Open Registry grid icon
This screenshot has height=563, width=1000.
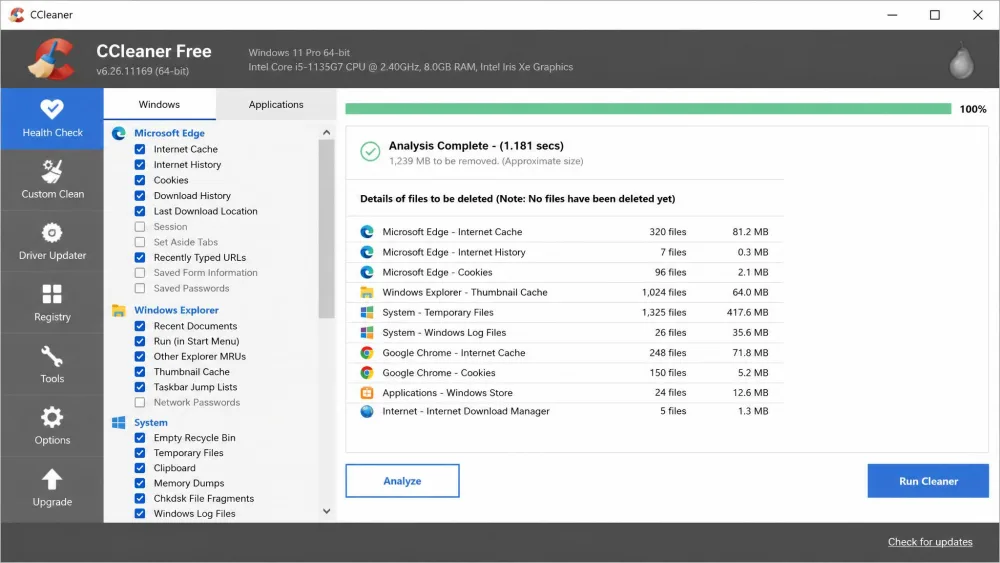[52, 294]
